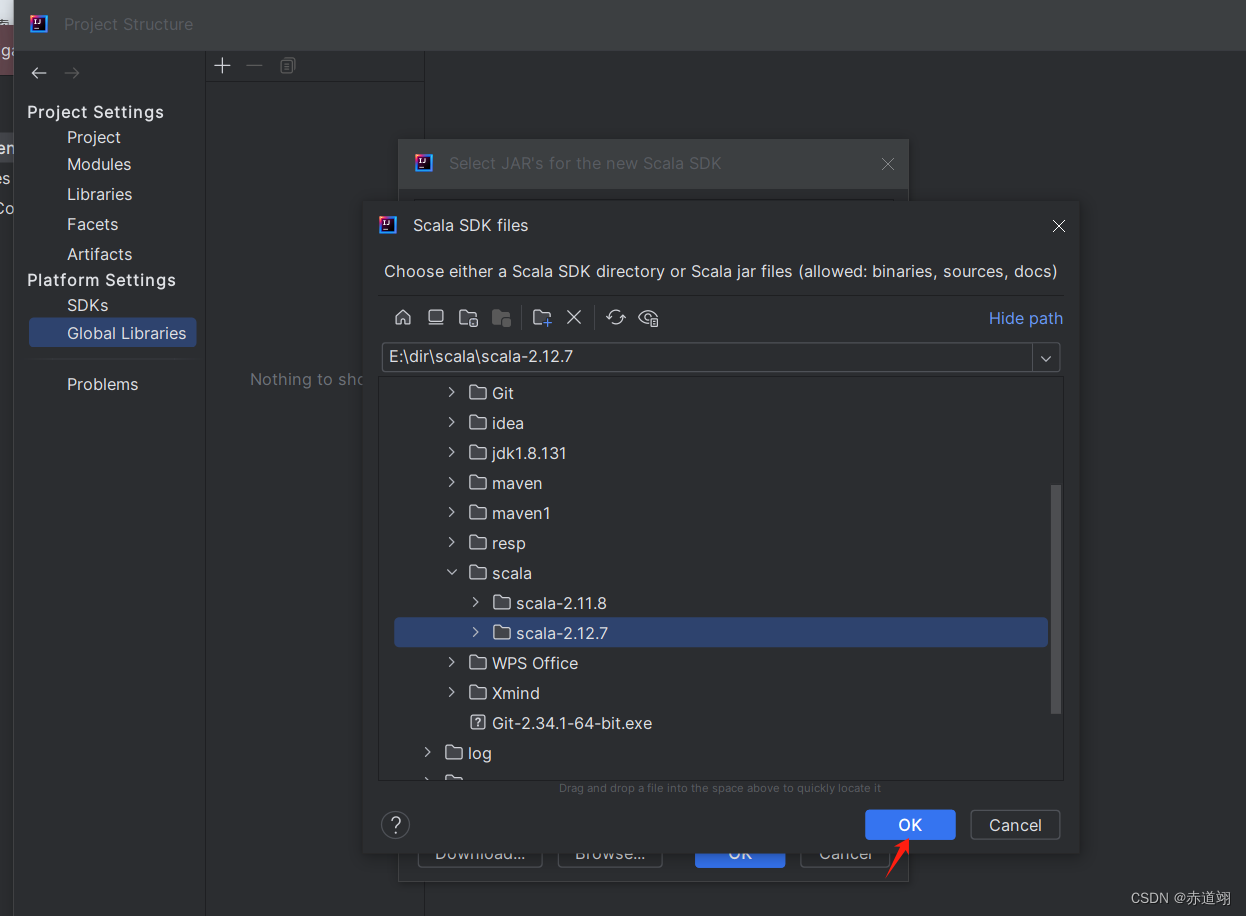Screen dimensions: 1246x916
Task: Toggle show hidden files and directories
Action: [649, 318]
